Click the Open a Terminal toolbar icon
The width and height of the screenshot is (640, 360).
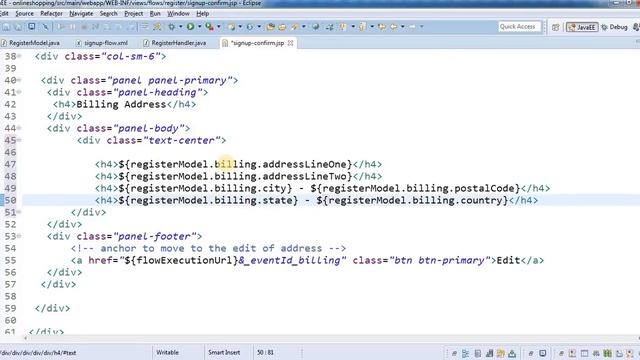click(x=32, y=27)
